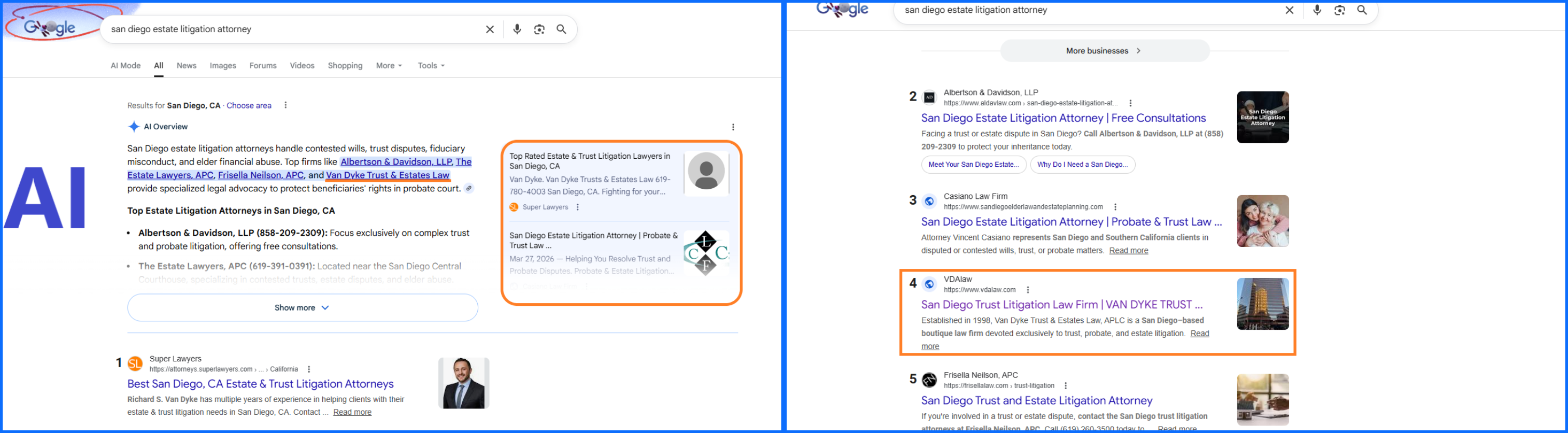Click the Google logo in right panel
The width and height of the screenshot is (1568, 433).
pyautogui.click(x=843, y=9)
